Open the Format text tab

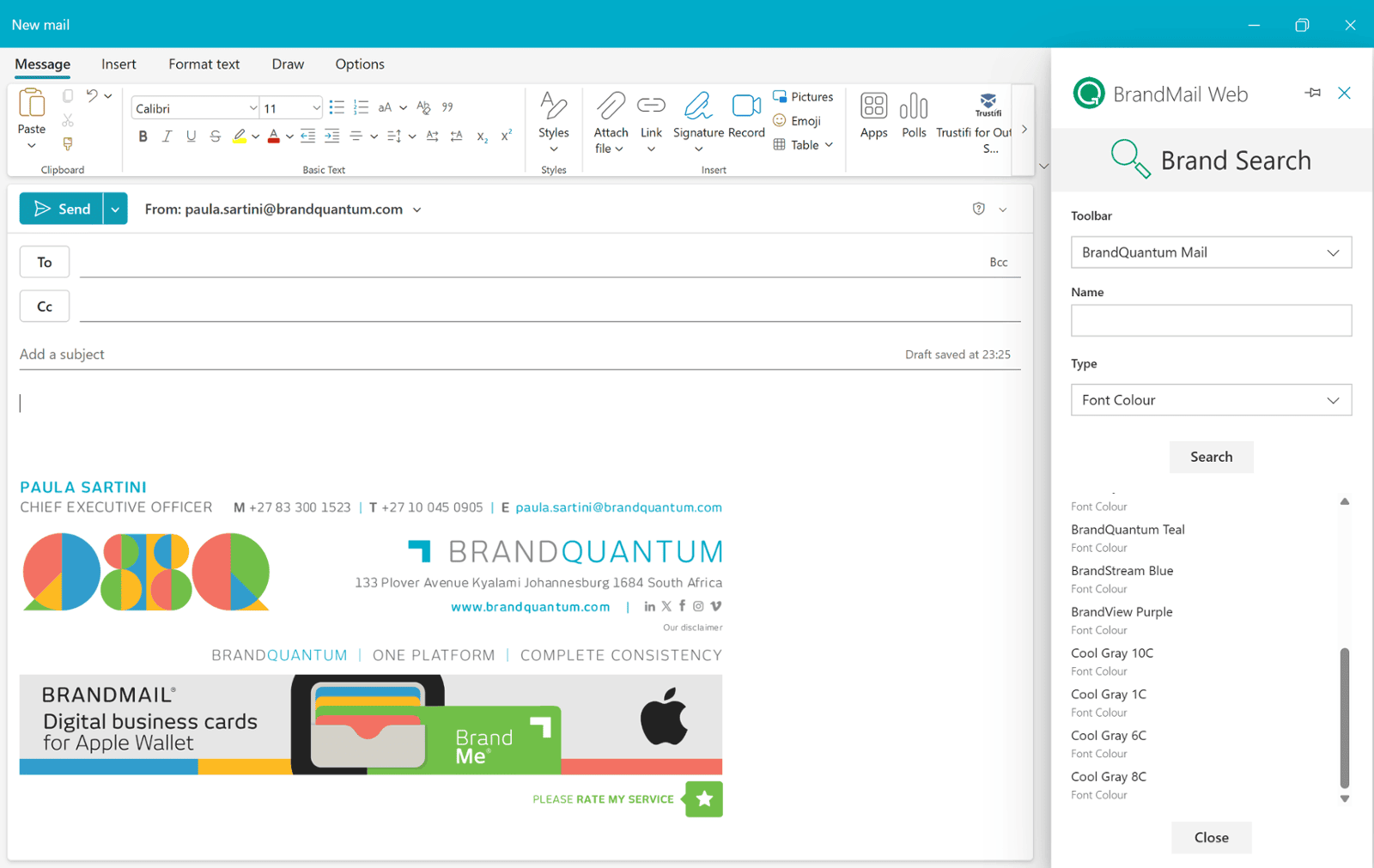pyautogui.click(x=204, y=64)
